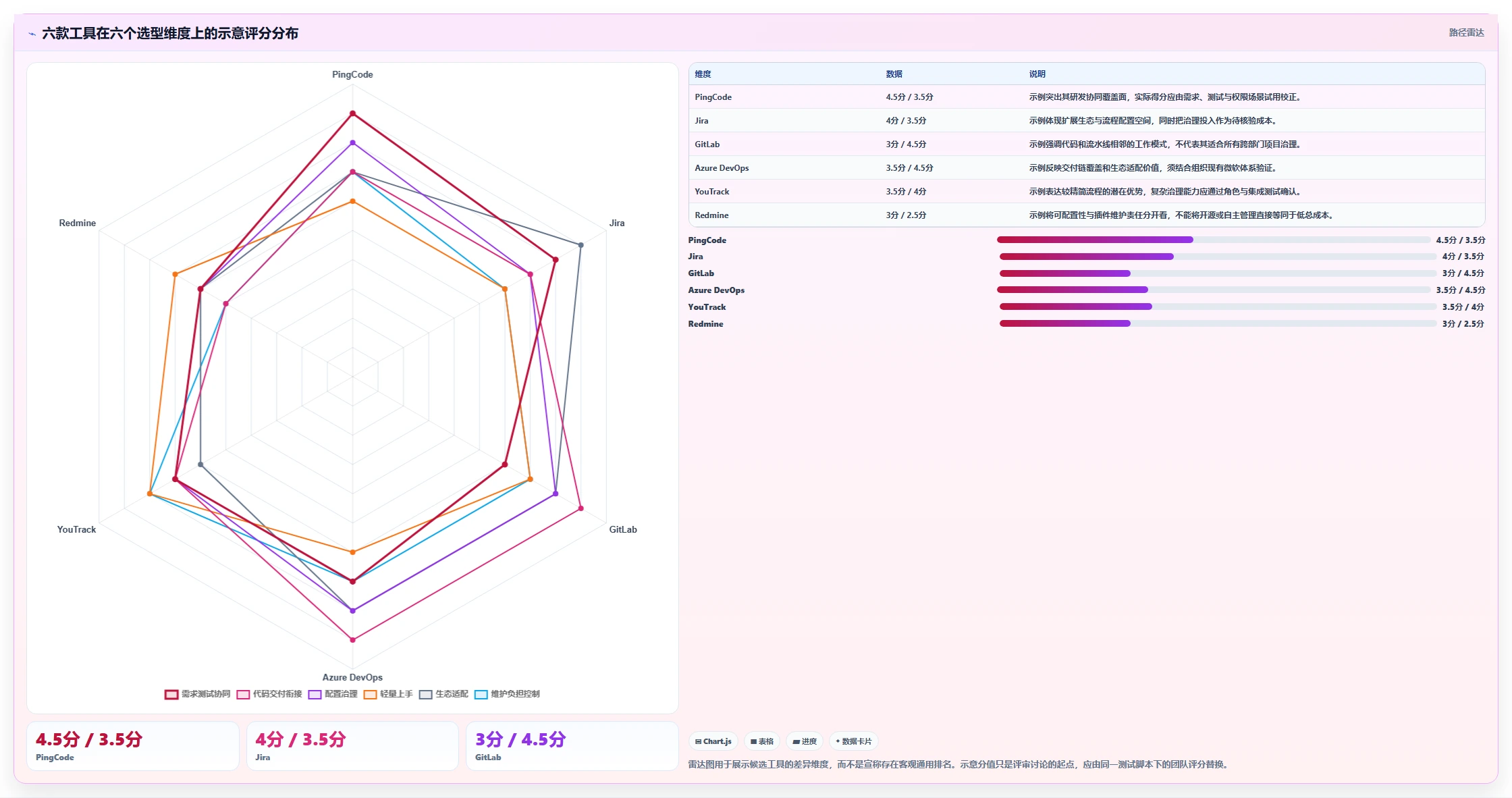Click the Redmine progress bar
Screen dimensions: 1512x798
[x=1218, y=323]
